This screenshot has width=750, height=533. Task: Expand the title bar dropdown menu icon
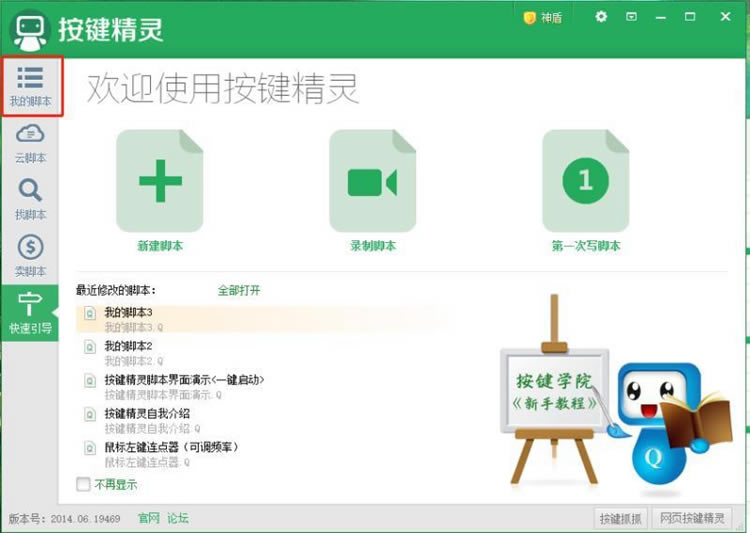[x=631, y=17]
